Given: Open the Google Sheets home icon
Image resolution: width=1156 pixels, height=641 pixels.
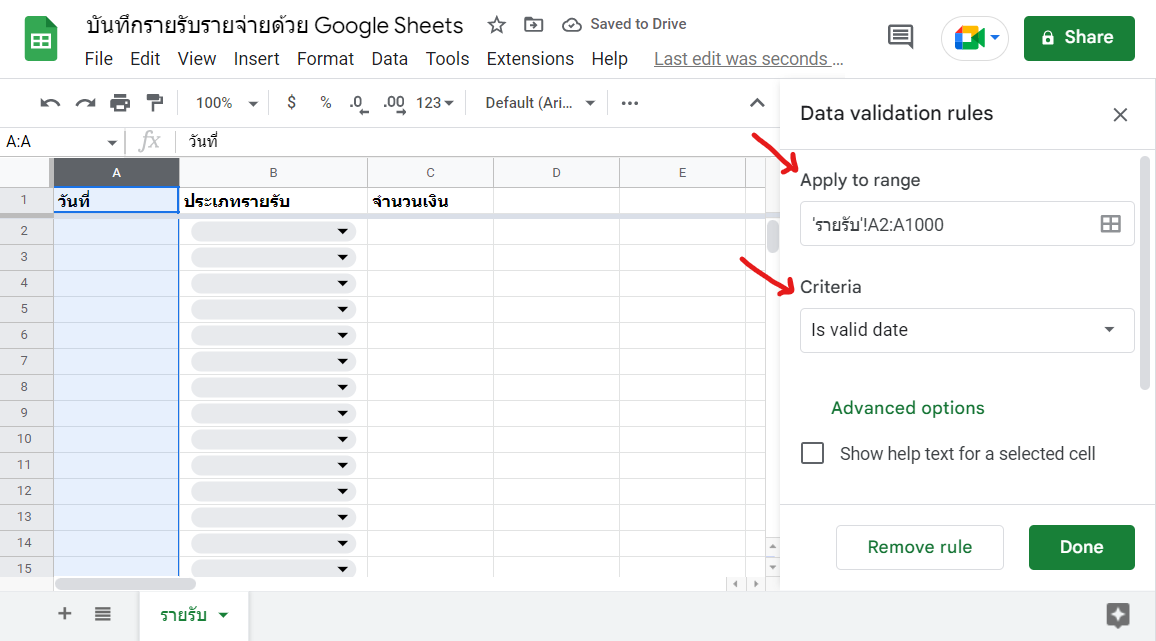Looking at the screenshot, I should tap(41, 38).
